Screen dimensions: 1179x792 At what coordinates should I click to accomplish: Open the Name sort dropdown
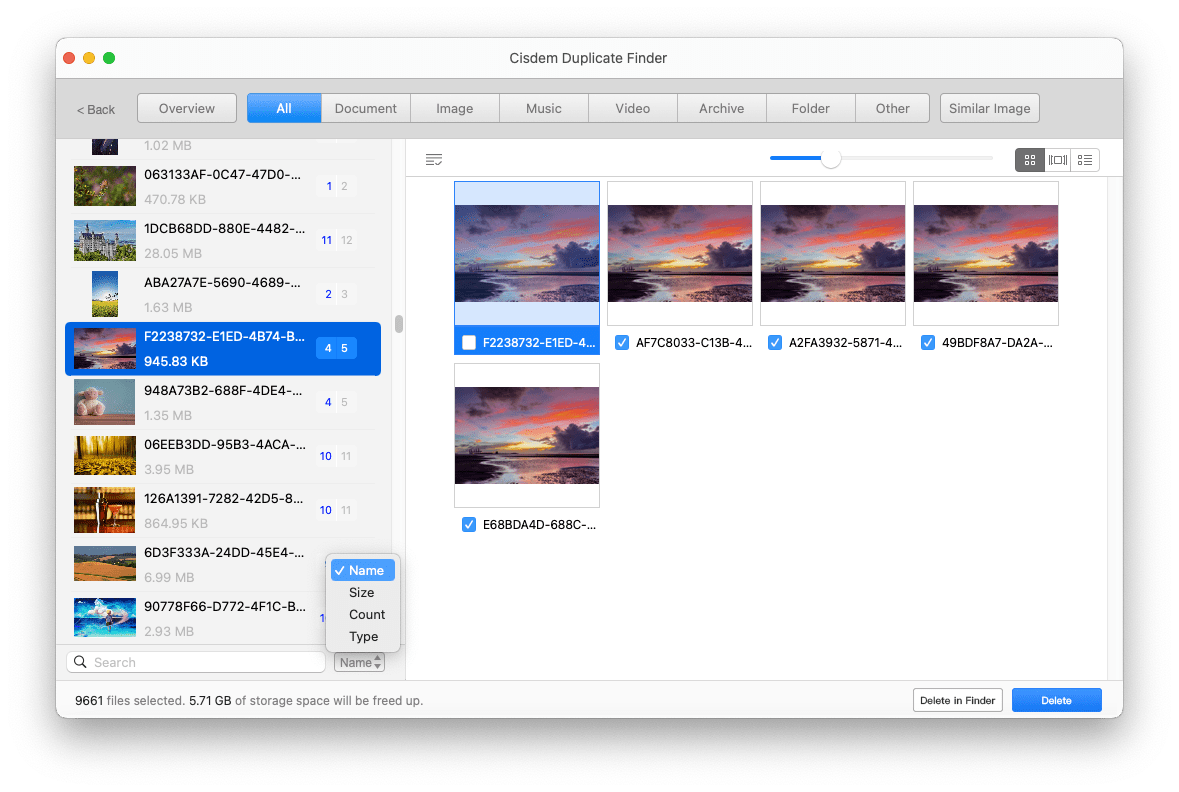click(x=359, y=662)
